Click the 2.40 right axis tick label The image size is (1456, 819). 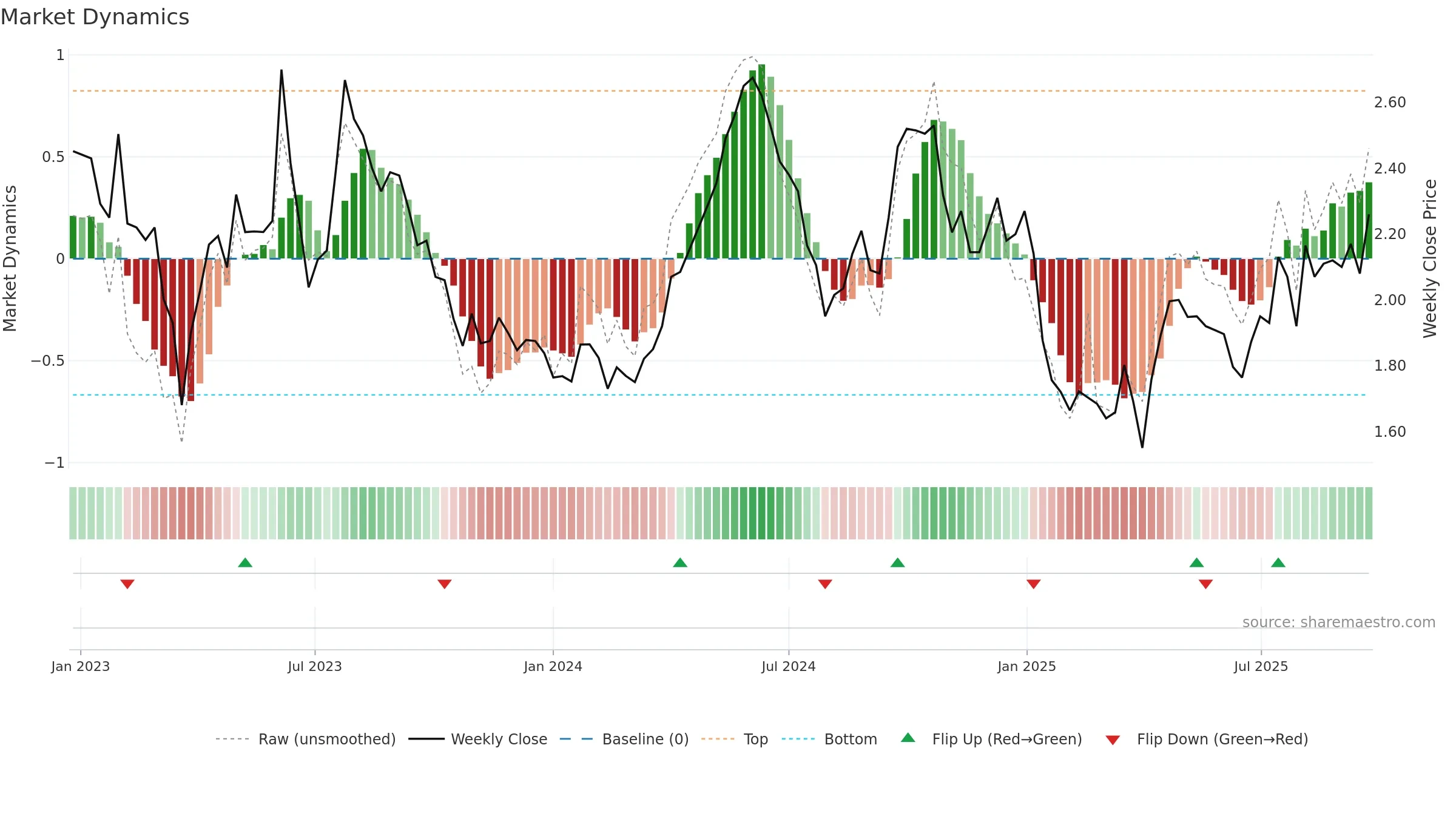[x=1390, y=168]
